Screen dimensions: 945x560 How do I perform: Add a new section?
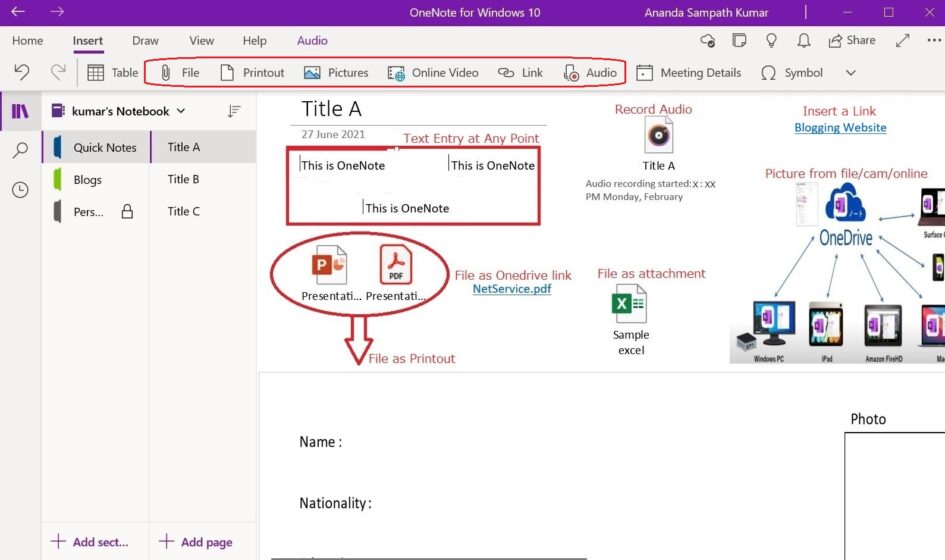90,541
